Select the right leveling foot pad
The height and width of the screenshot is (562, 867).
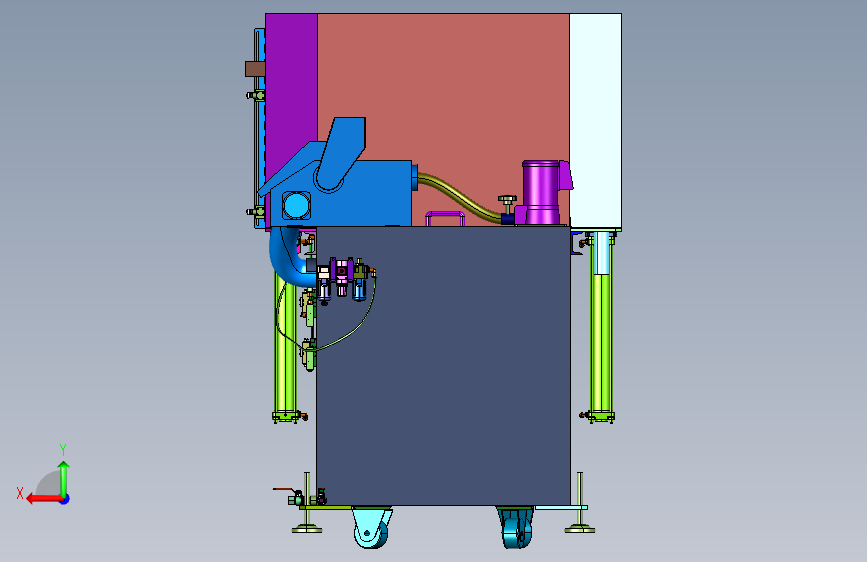coord(579,529)
